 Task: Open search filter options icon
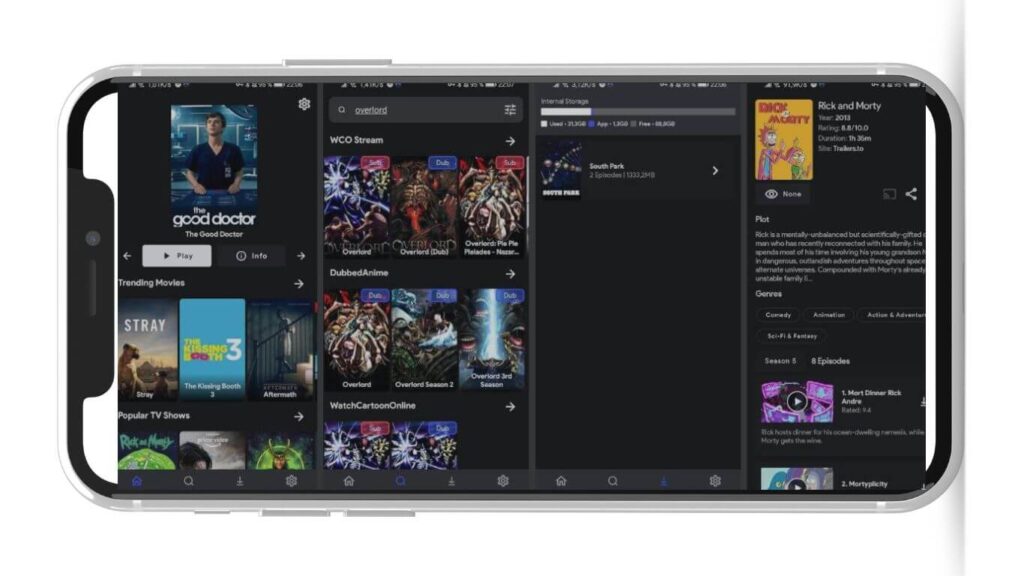pos(510,110)
